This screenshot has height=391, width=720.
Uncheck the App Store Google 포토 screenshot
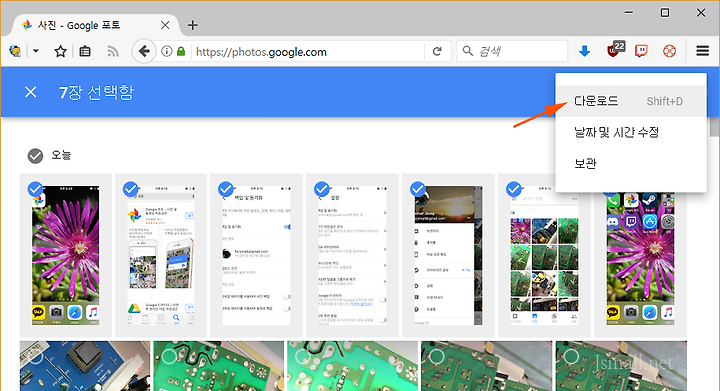(x=131, y=189)
